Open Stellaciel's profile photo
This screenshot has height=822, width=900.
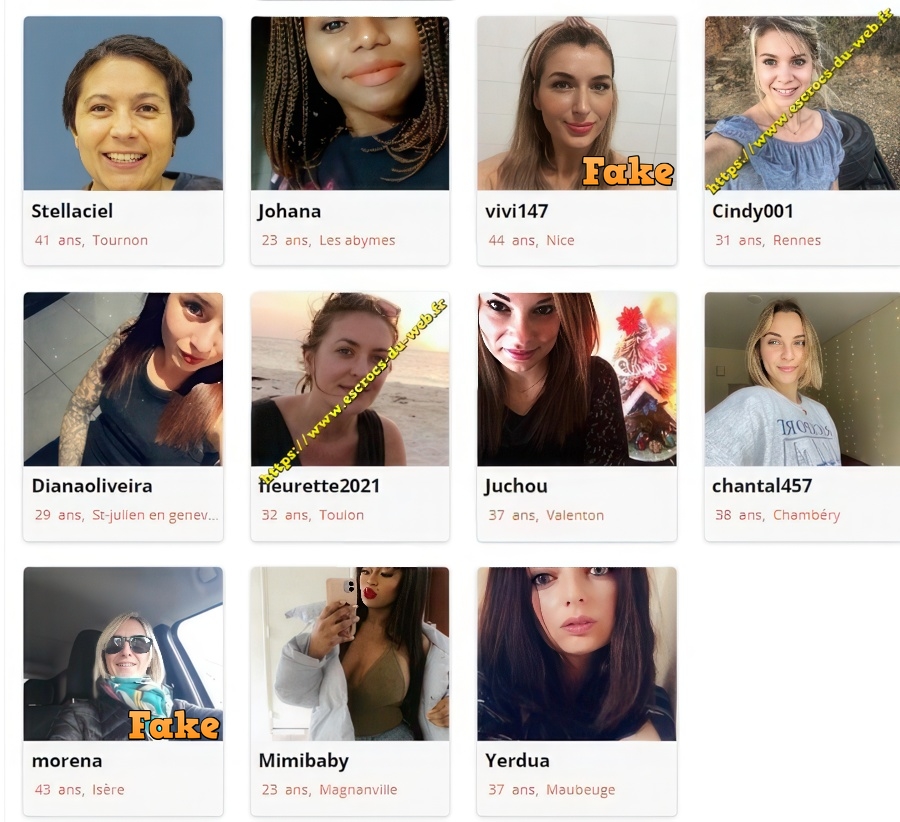tap(123, 103)
